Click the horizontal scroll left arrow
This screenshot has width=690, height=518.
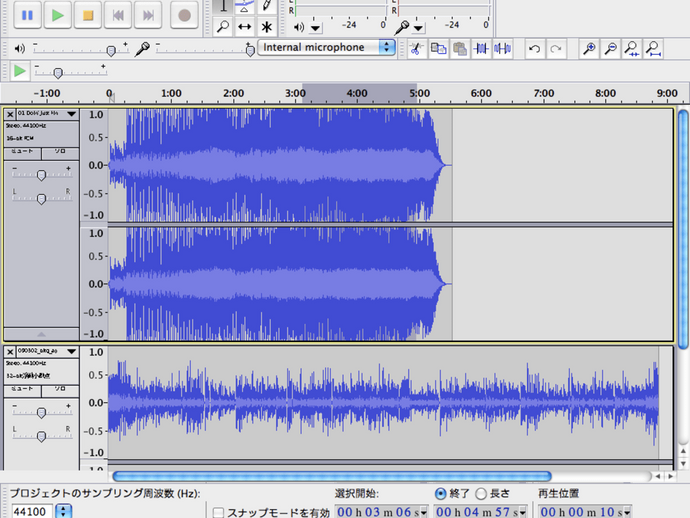click(658, 476)
